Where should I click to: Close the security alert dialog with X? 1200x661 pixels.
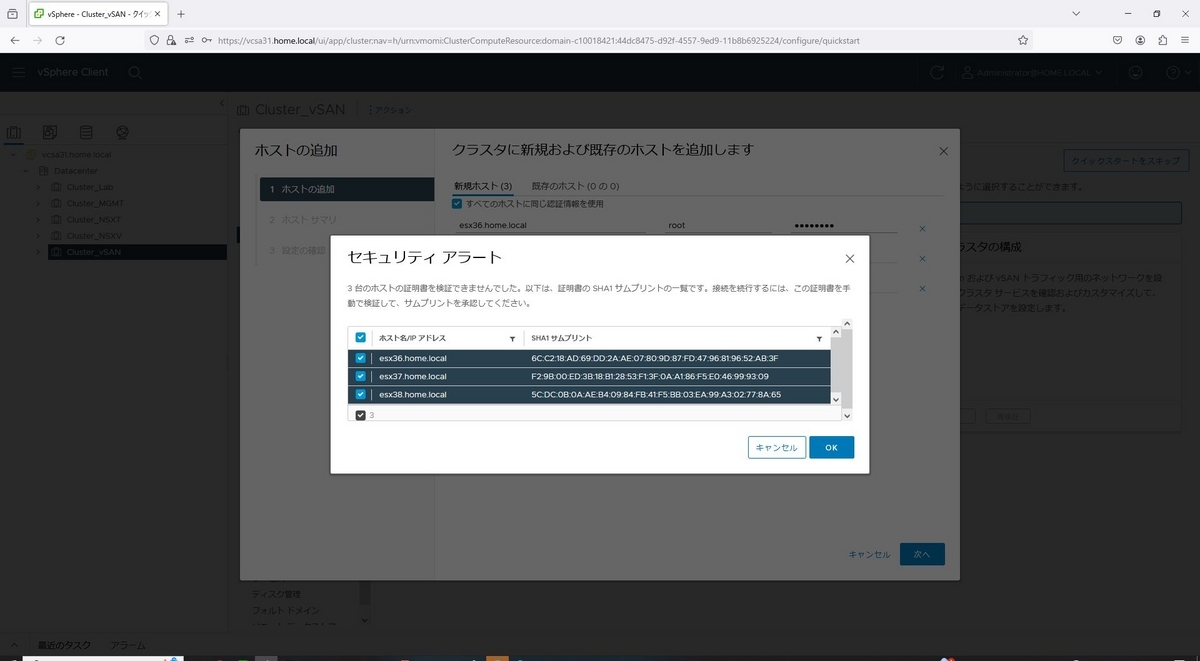coord(849,258)
